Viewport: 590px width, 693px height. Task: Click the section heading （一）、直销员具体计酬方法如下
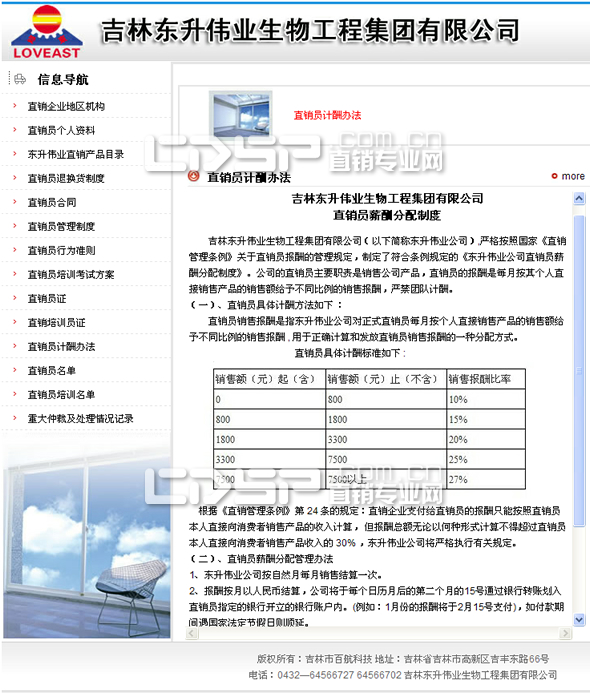pyautogui.click(x=266, y=305)
